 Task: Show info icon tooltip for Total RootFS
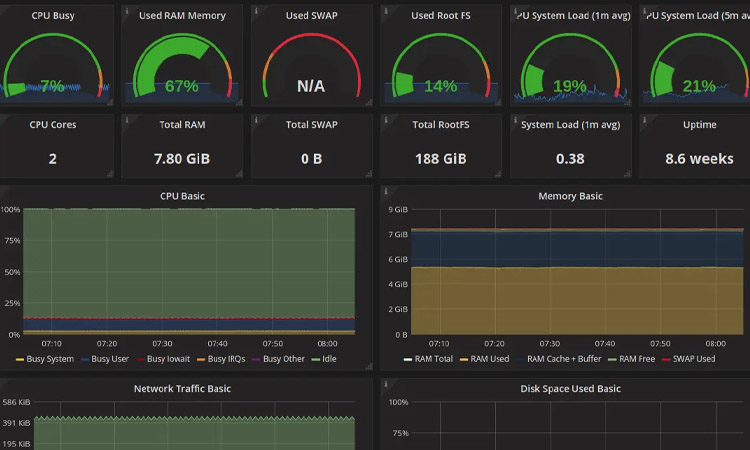pyautogui.click(x=384, y=119)
